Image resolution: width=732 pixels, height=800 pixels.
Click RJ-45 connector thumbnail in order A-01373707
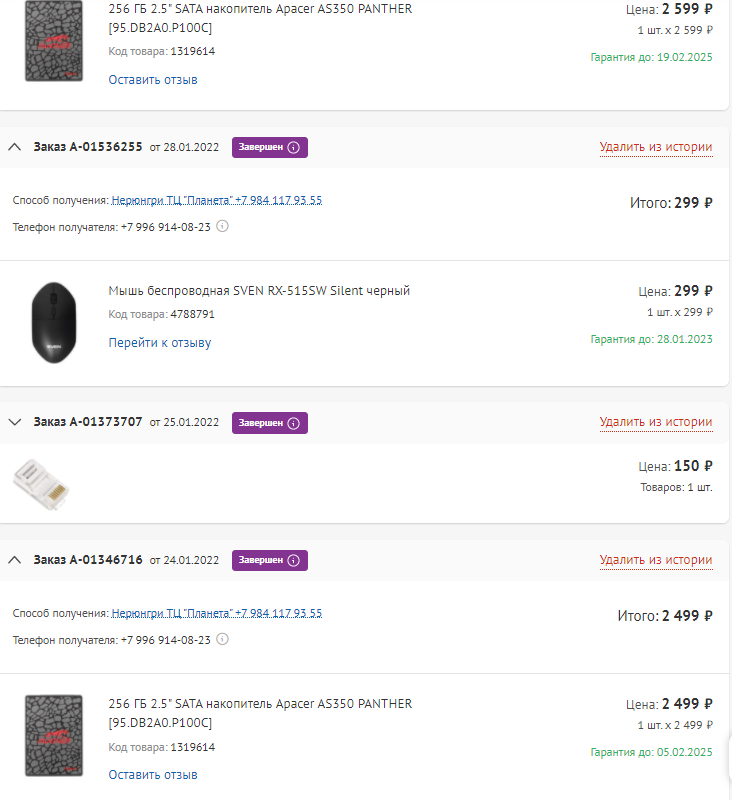(41, 483)
